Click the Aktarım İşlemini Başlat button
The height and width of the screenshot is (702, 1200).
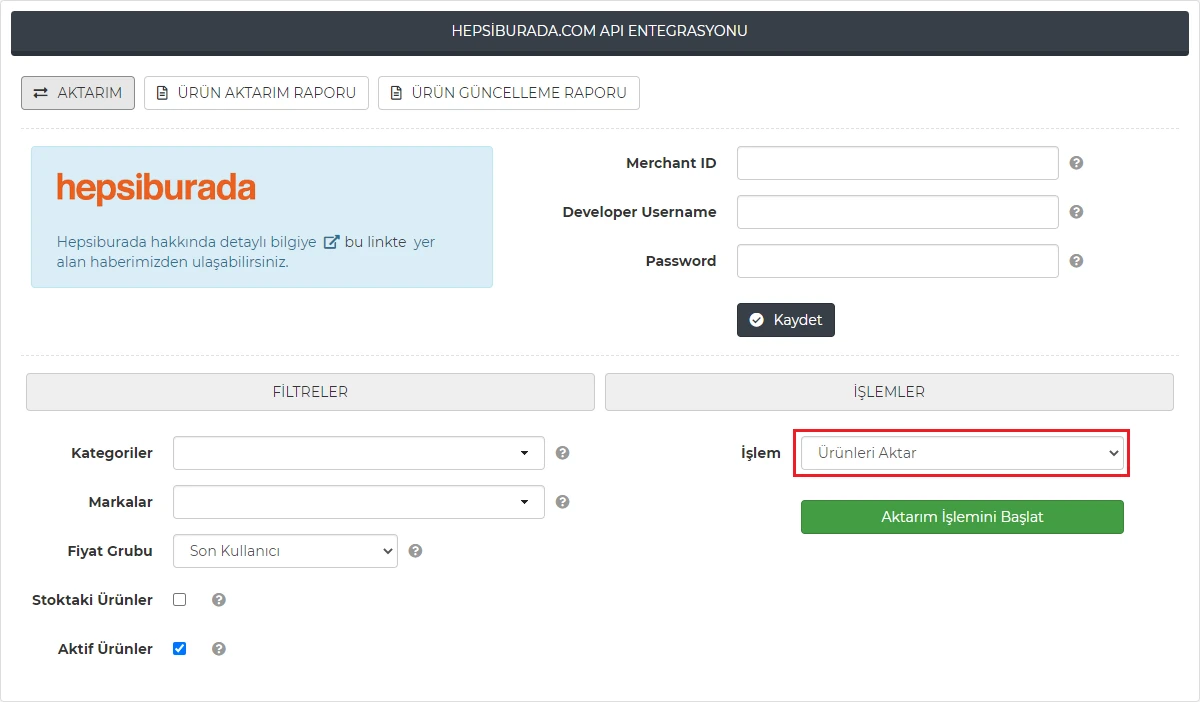[x=961, y=517]
